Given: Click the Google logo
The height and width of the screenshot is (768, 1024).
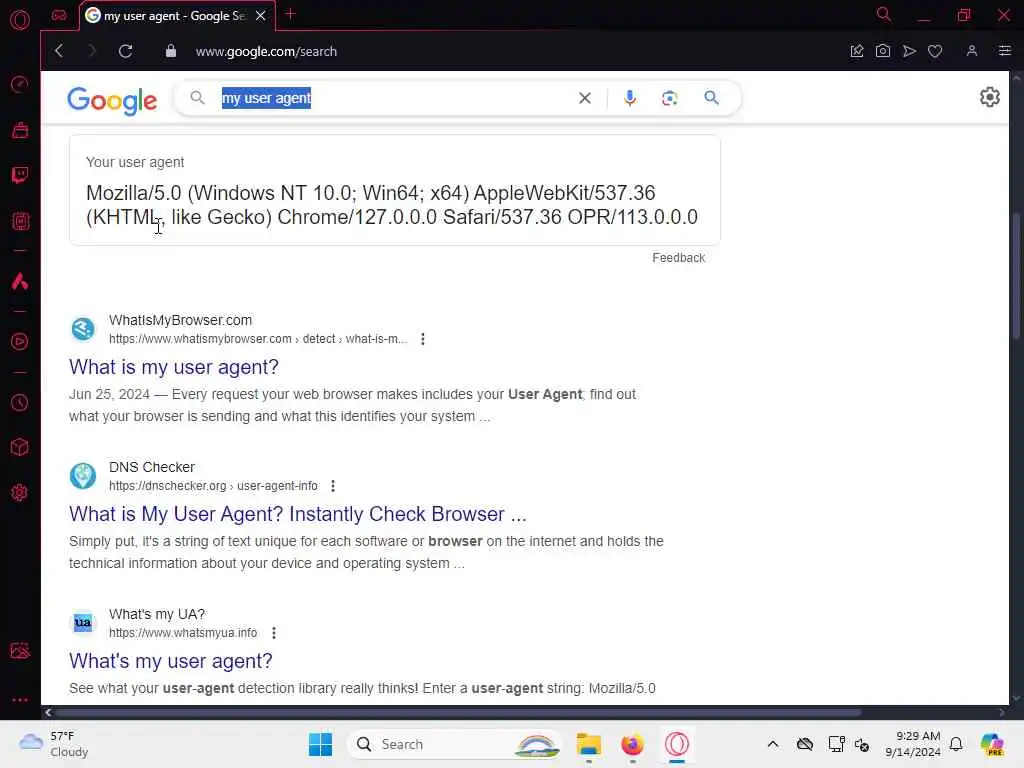Looking at the screenshot, I should pos(112,100).
